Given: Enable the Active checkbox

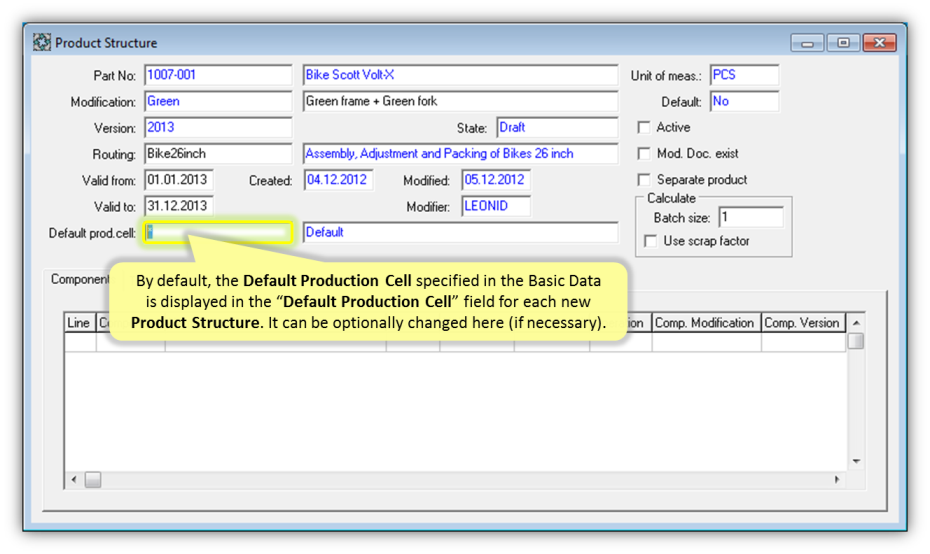Looking at the screenshot, I should (644, 128).
